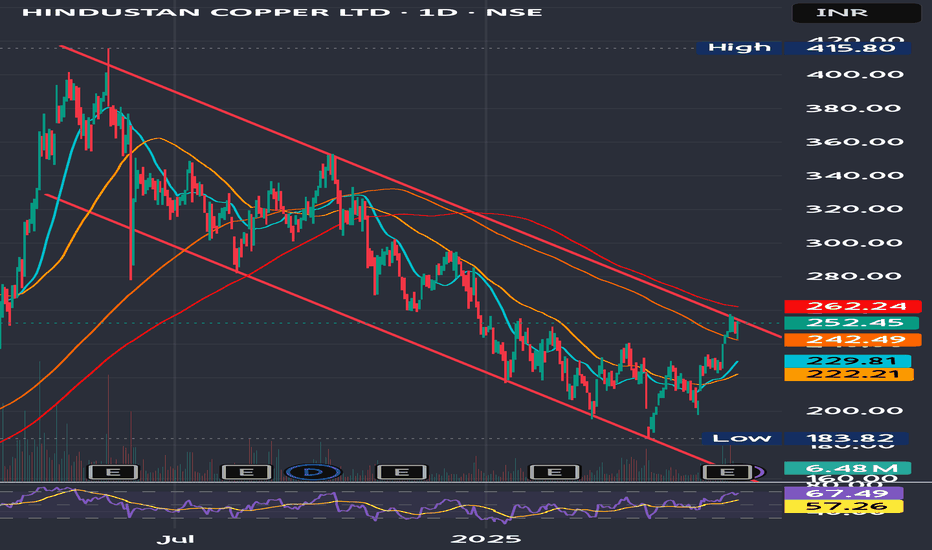Click the HINDUSTAN COPPER LTD chart title
Image resolution: width=932 pixels, height=550 pixels.
click(x=282, y=12)
